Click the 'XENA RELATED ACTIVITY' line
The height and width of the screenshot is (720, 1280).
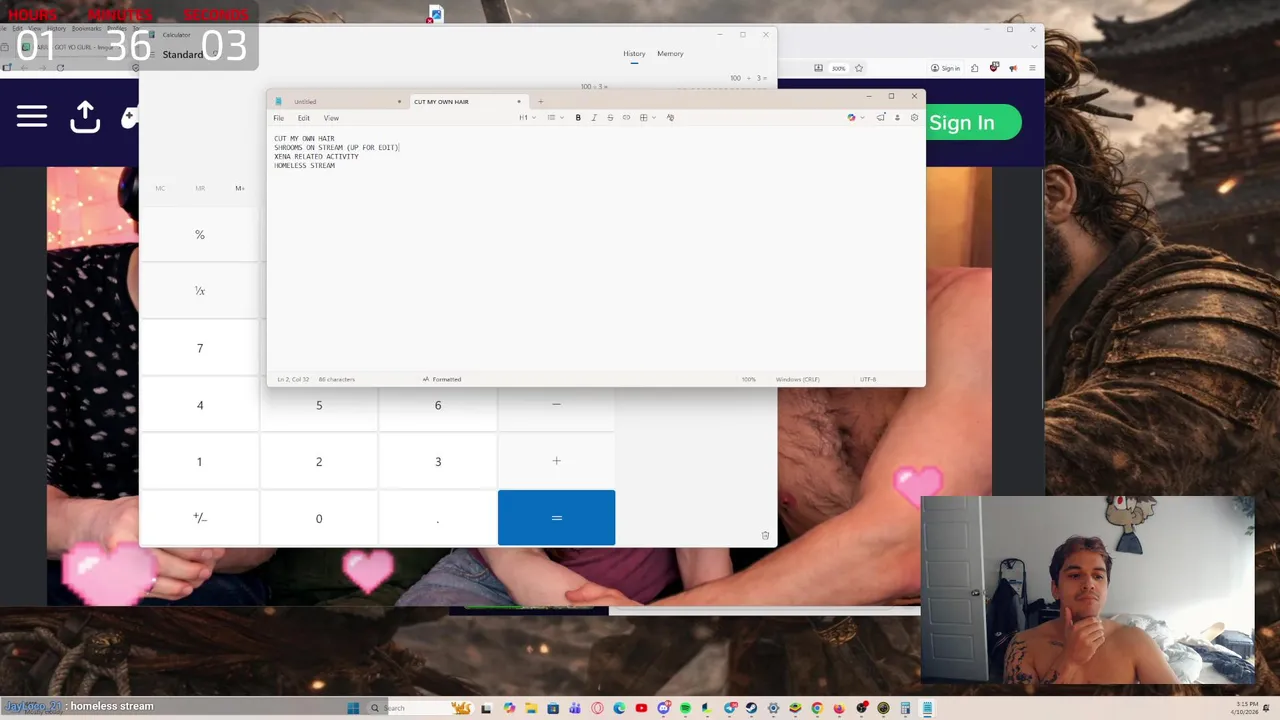[316, 157]
